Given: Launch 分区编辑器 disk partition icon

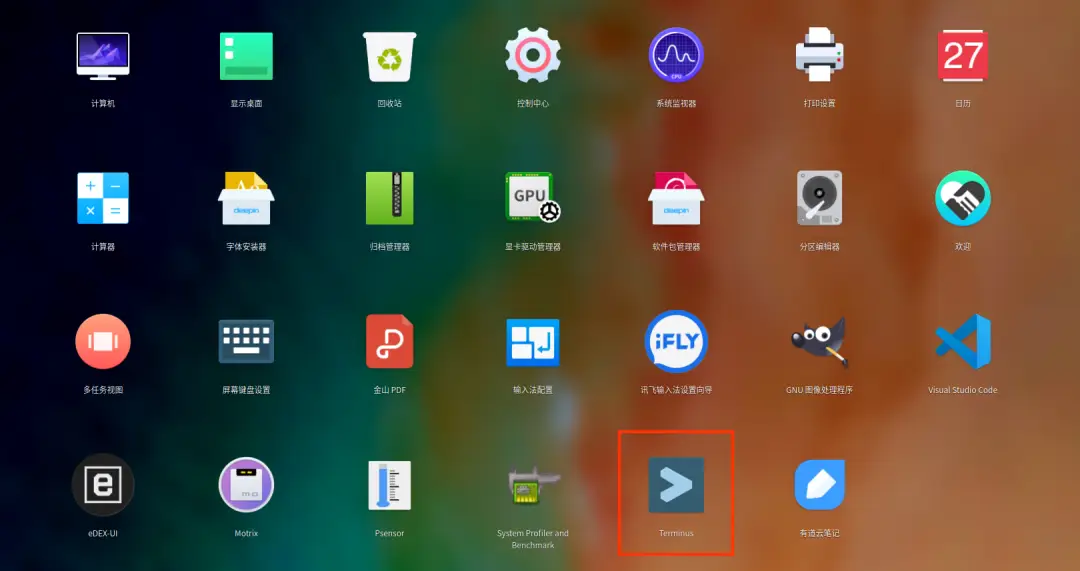Looking at the screenshot, I should click(820, 198).
